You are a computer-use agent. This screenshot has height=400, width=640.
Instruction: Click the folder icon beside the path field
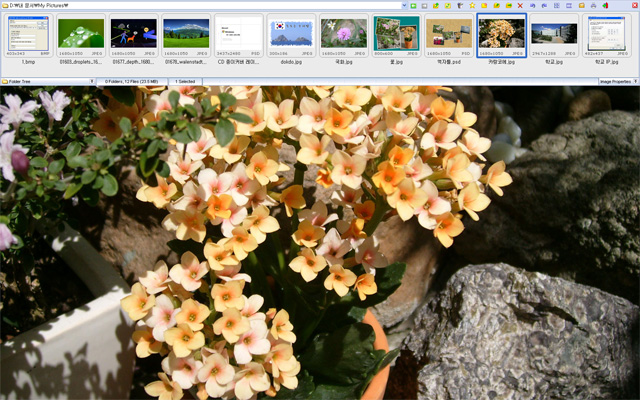pyautogui.click(x=5, y=6)
